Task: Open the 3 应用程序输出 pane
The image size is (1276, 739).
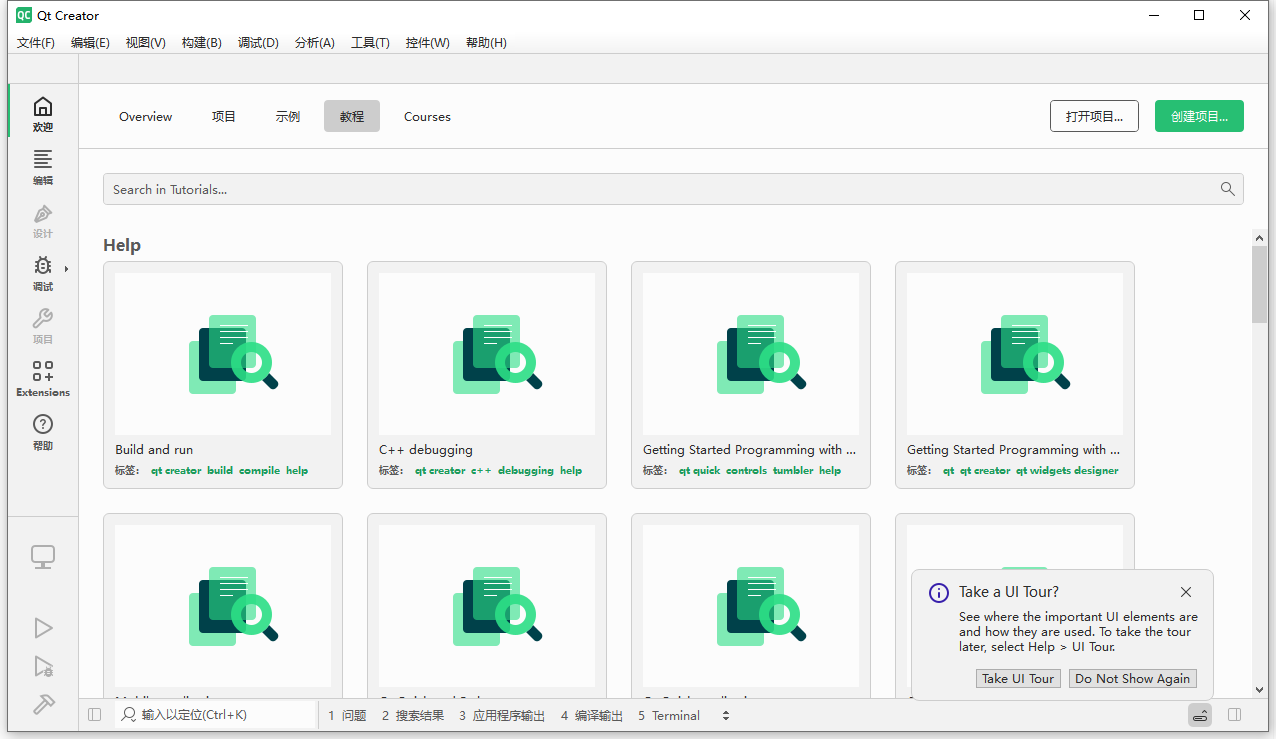Action: pos(502,715)
